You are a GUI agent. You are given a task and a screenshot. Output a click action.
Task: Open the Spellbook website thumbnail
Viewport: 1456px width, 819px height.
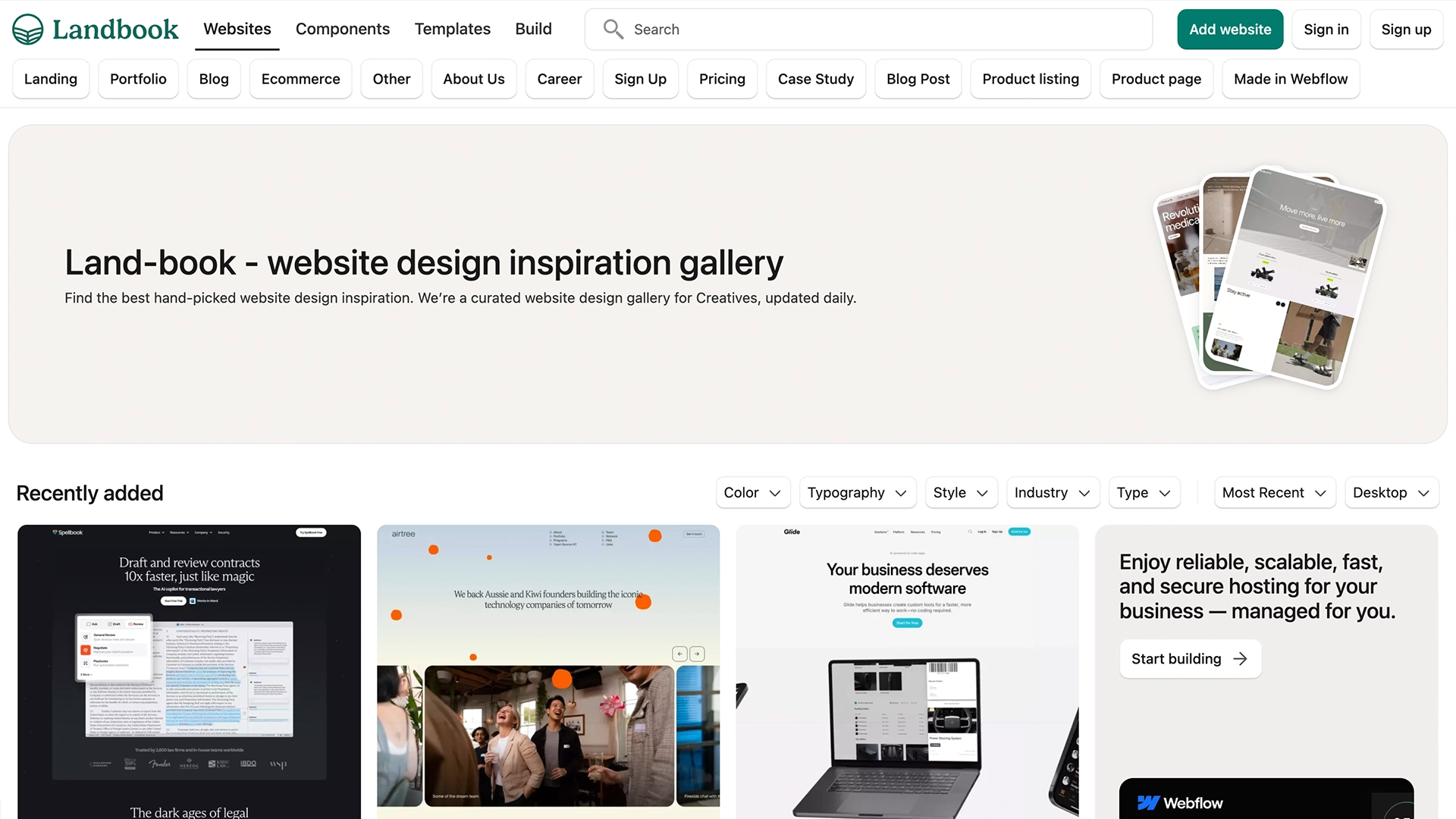(x=189, y=671)
